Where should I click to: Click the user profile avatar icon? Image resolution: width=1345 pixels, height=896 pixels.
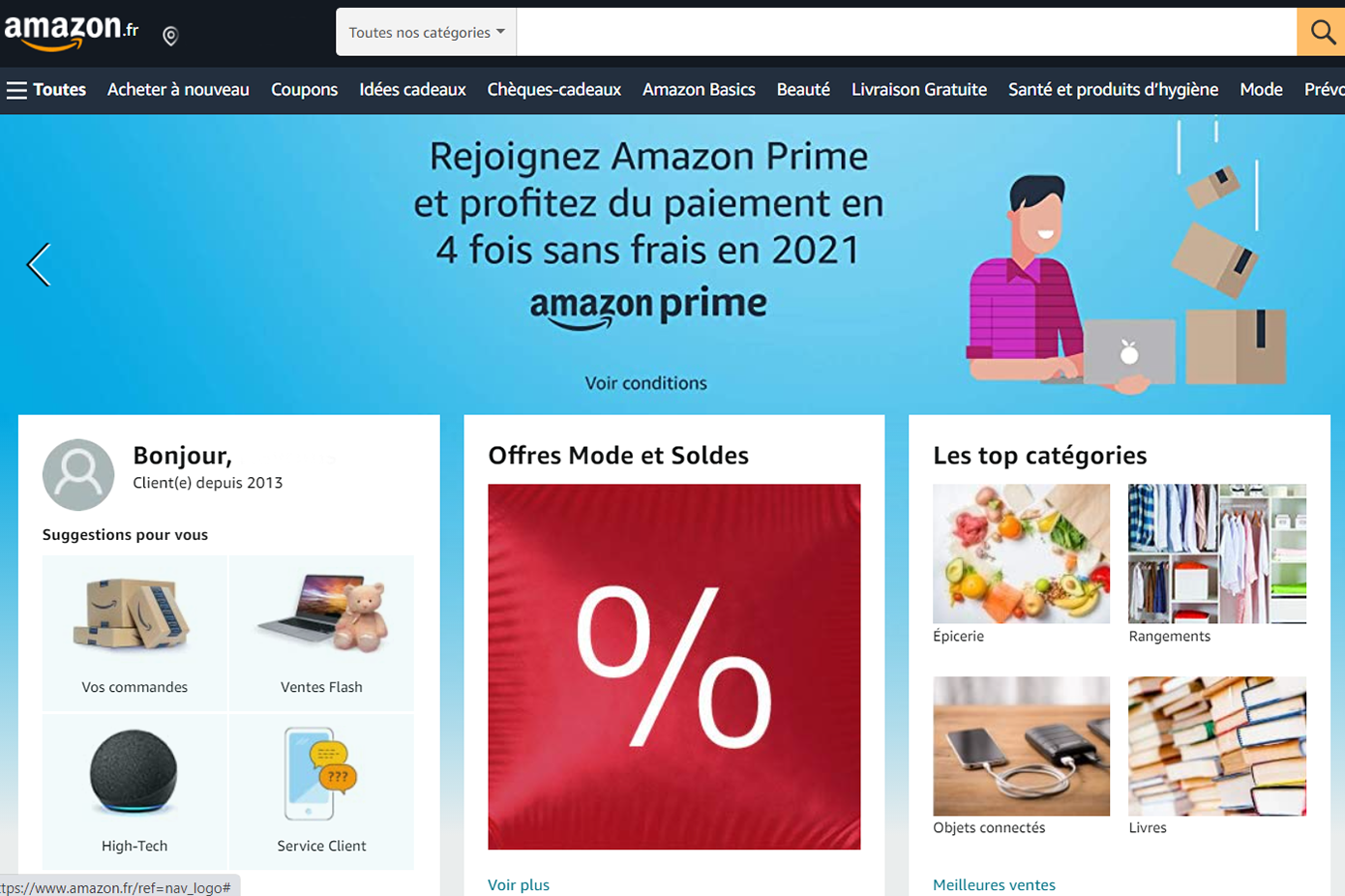click(78, 475)
